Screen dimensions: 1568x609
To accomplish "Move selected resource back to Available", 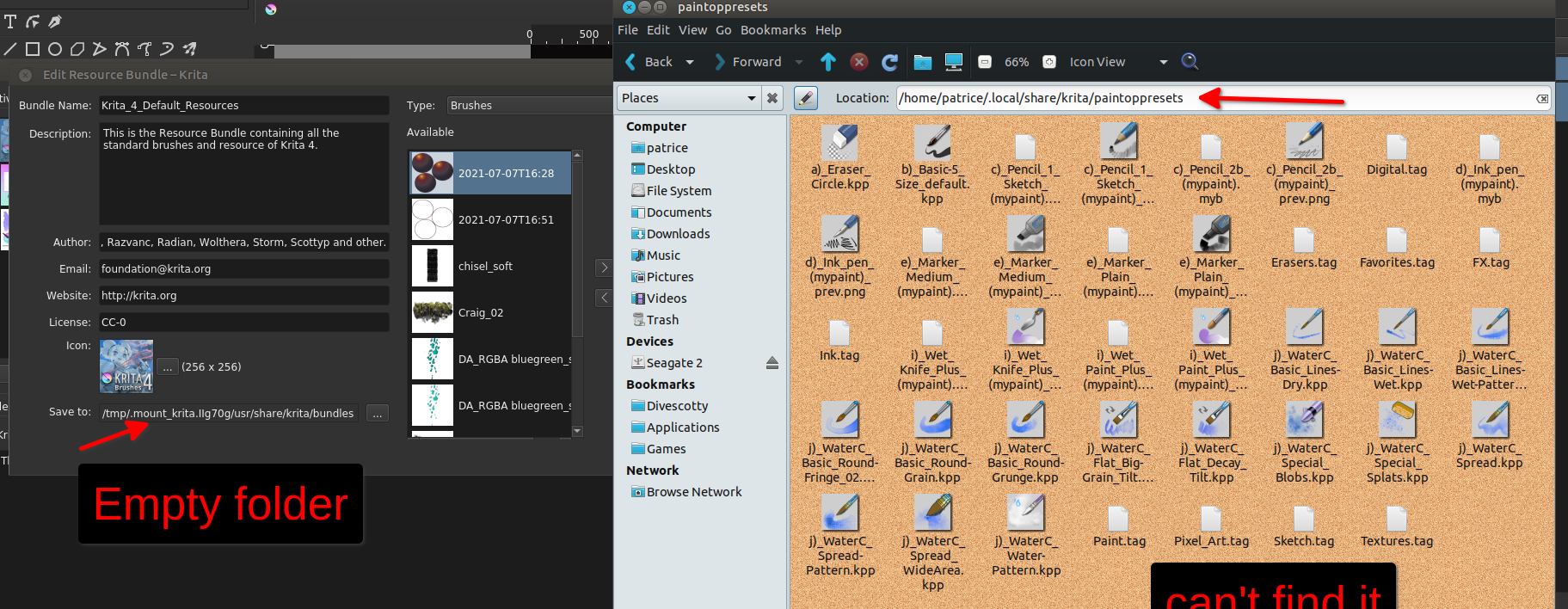I will (x=604, y=298).
